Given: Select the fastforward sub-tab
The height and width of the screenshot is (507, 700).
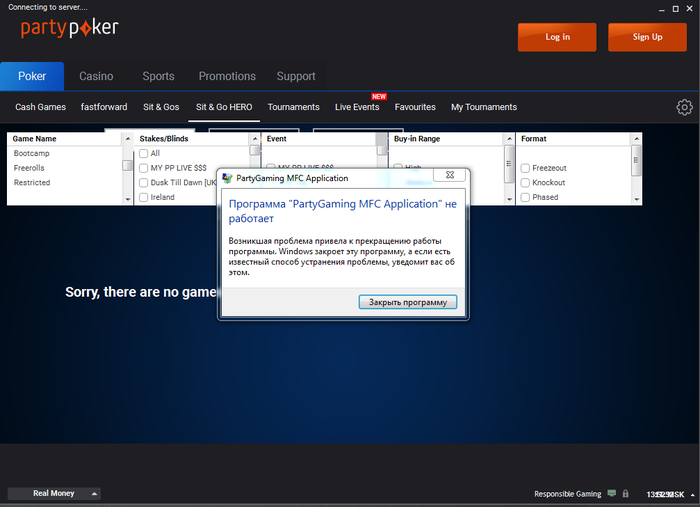Looking at the screenshot, I should (104, 107).
